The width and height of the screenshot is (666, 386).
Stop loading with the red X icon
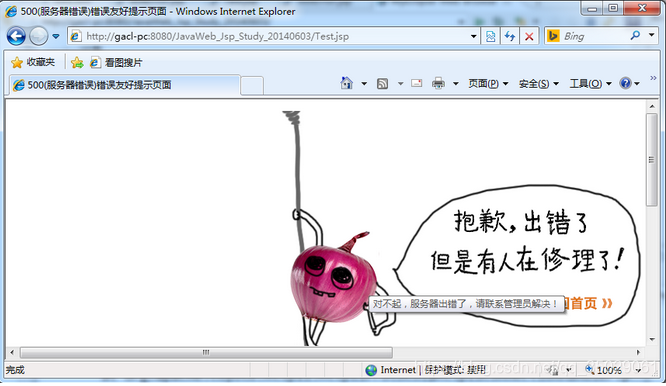529,37
